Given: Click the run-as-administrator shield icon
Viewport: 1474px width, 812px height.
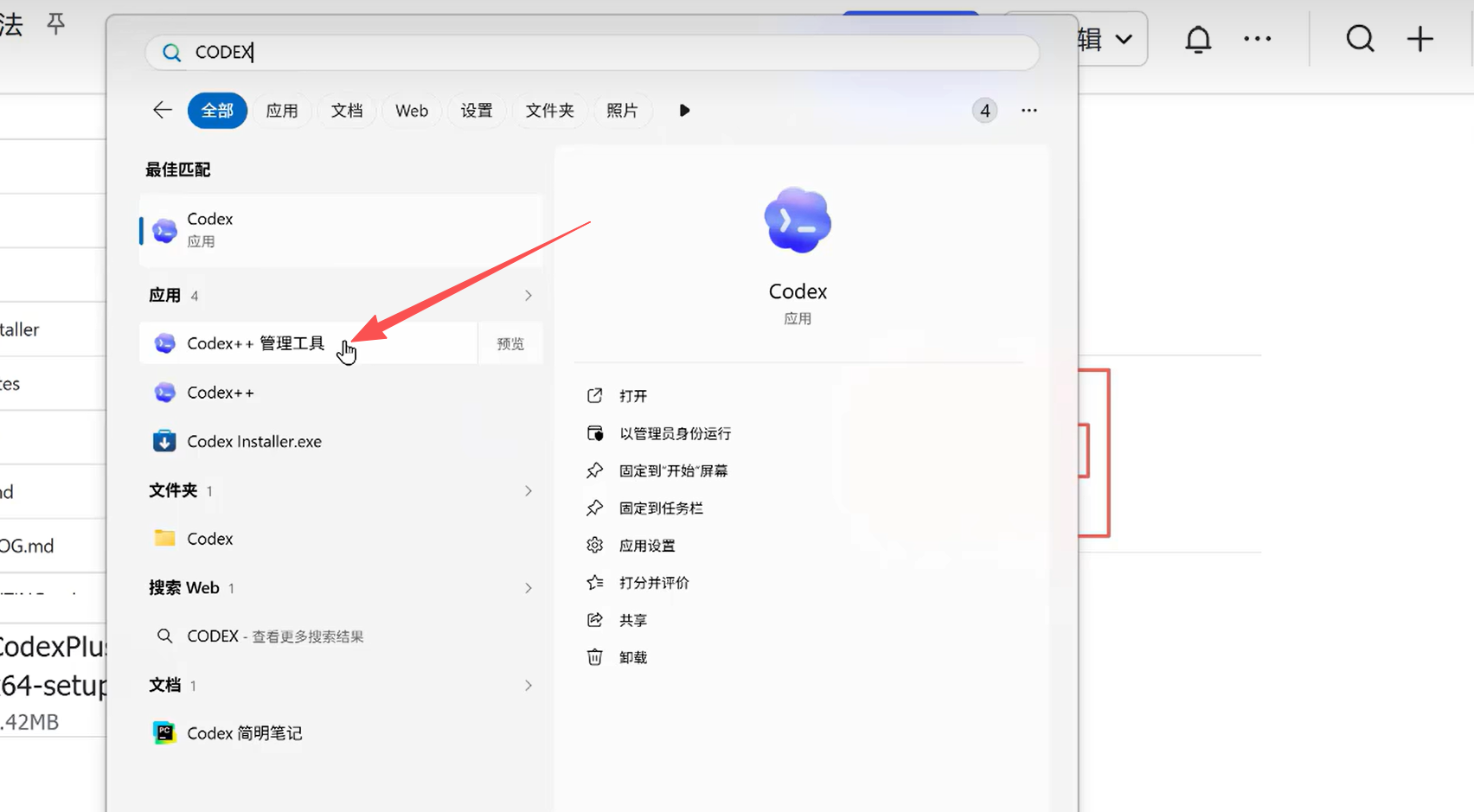Looking at the screenshot, I should pos(594,433).
